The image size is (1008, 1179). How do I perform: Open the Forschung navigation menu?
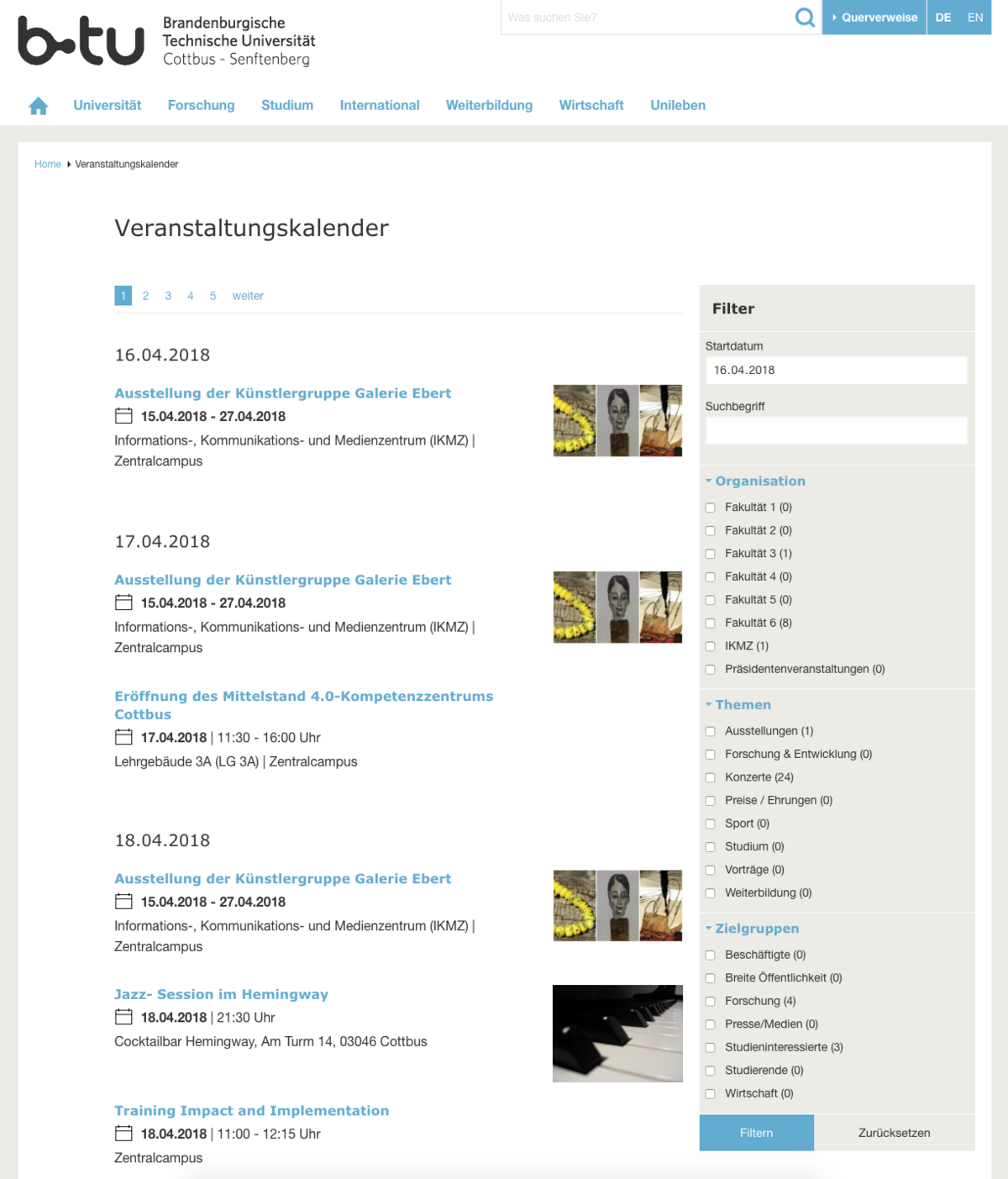pyautogui.click(x=201, y=105)
